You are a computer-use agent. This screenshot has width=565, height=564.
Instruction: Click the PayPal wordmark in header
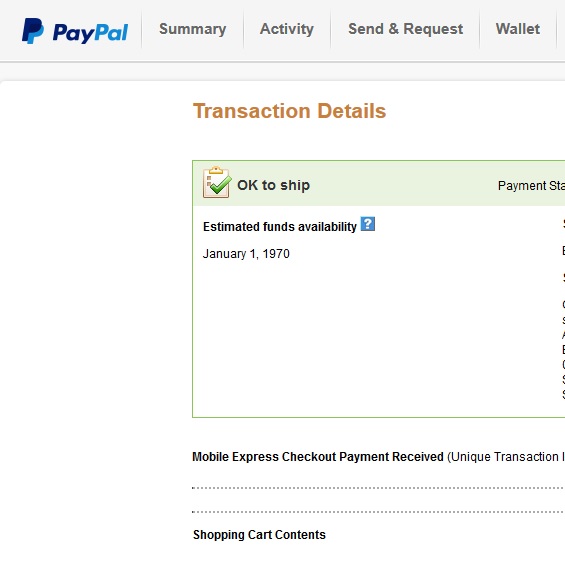(x=90, y=34)
